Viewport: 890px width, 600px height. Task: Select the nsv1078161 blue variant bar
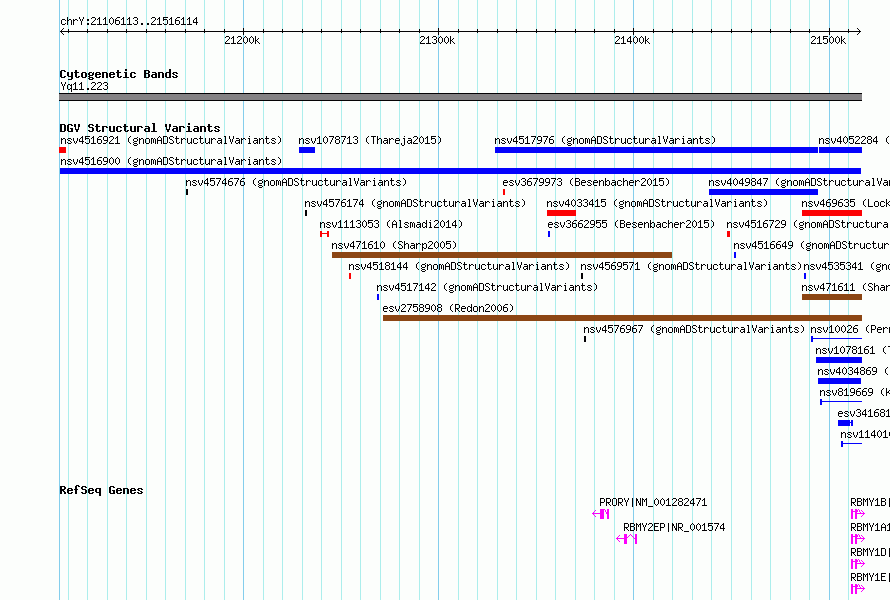(x=839, y=360)
